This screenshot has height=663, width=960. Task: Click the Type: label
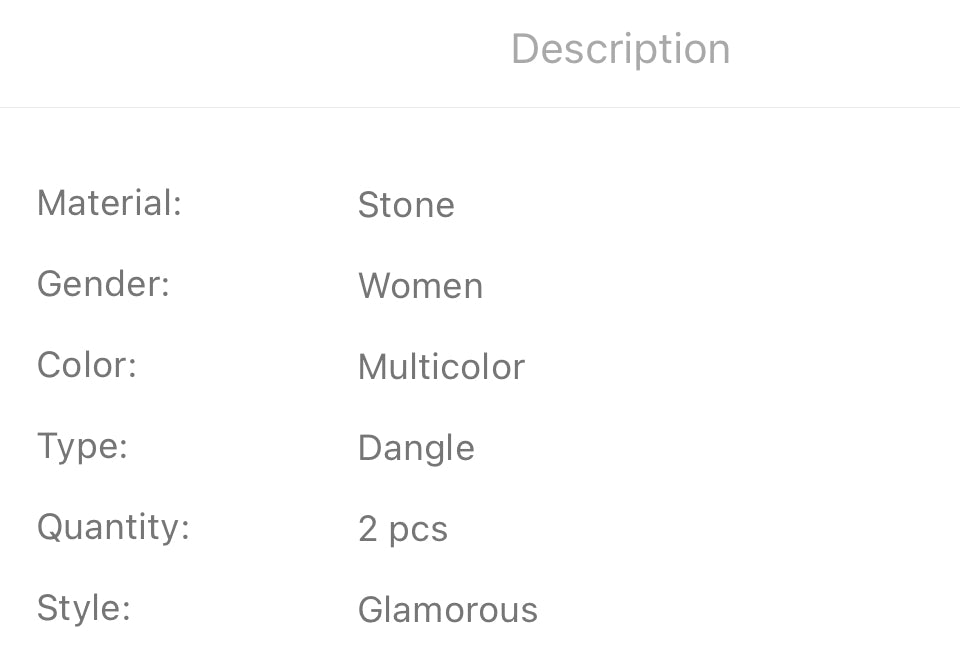coord(83,447)
